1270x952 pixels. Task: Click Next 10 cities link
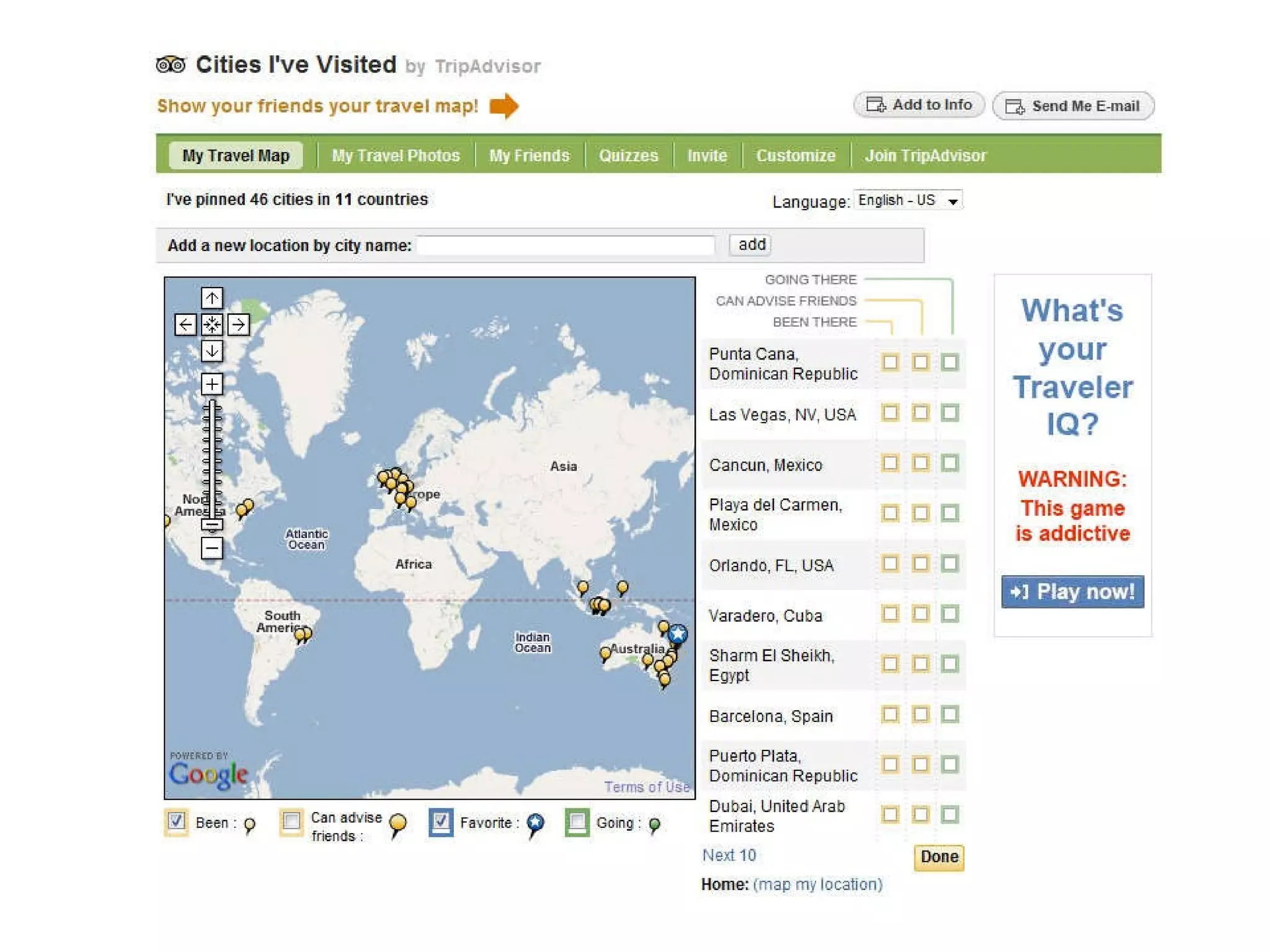click(x=729, y=855)
